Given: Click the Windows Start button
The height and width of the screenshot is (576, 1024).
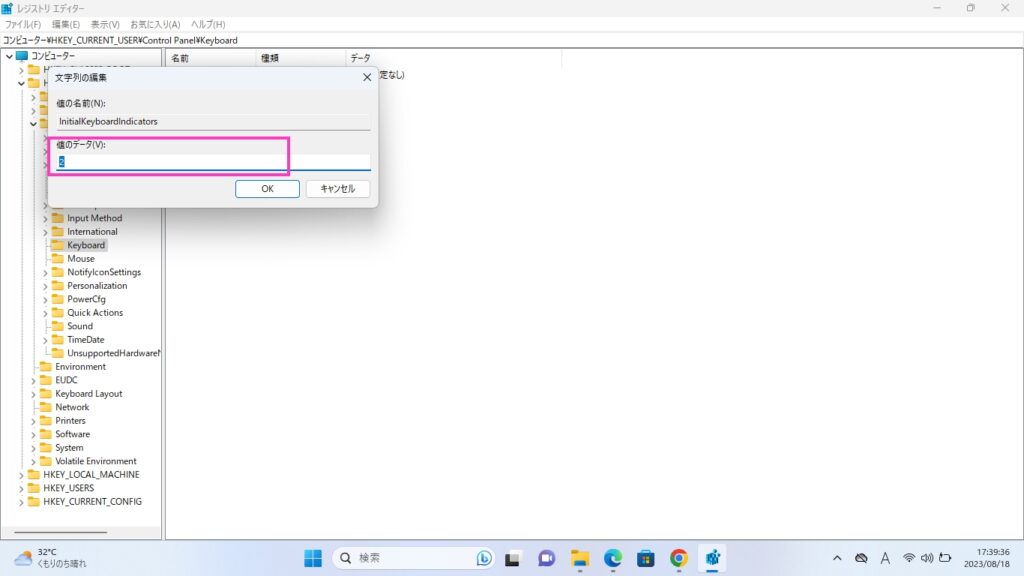Looking at the screenshot, I should coord(313,558).
